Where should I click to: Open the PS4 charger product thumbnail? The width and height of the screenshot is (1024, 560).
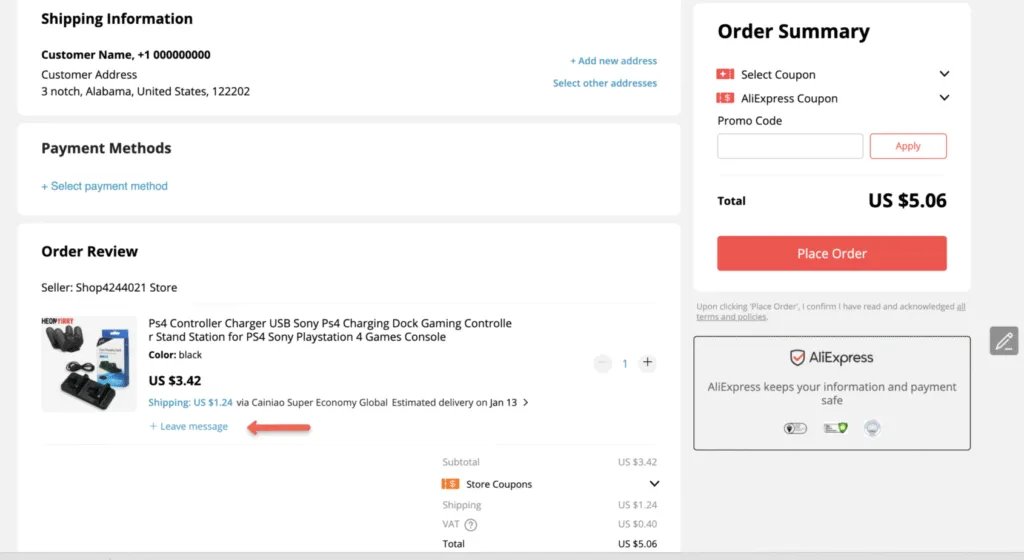pyautogui.click(x=89, y=364)
